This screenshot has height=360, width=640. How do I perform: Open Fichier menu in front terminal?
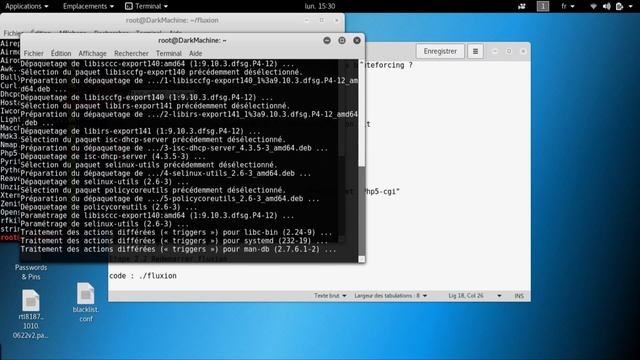33,53
